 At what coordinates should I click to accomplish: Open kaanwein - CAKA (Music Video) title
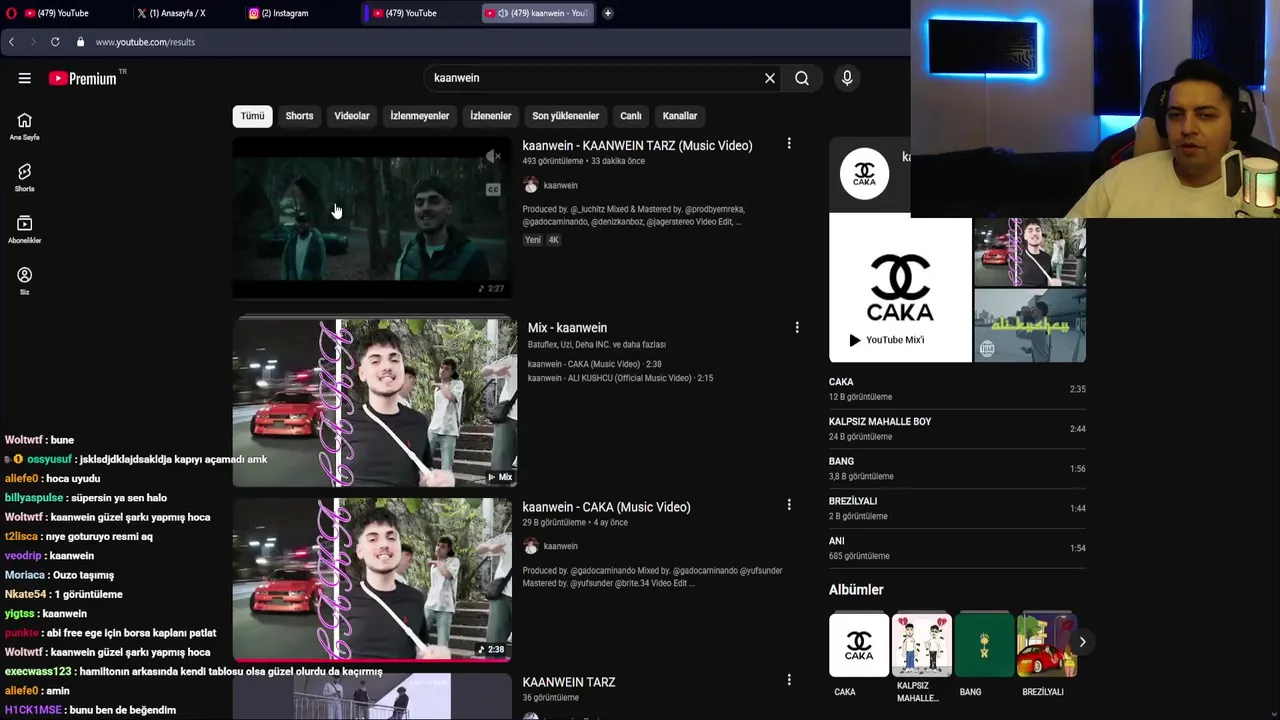(x=606, y=507)
